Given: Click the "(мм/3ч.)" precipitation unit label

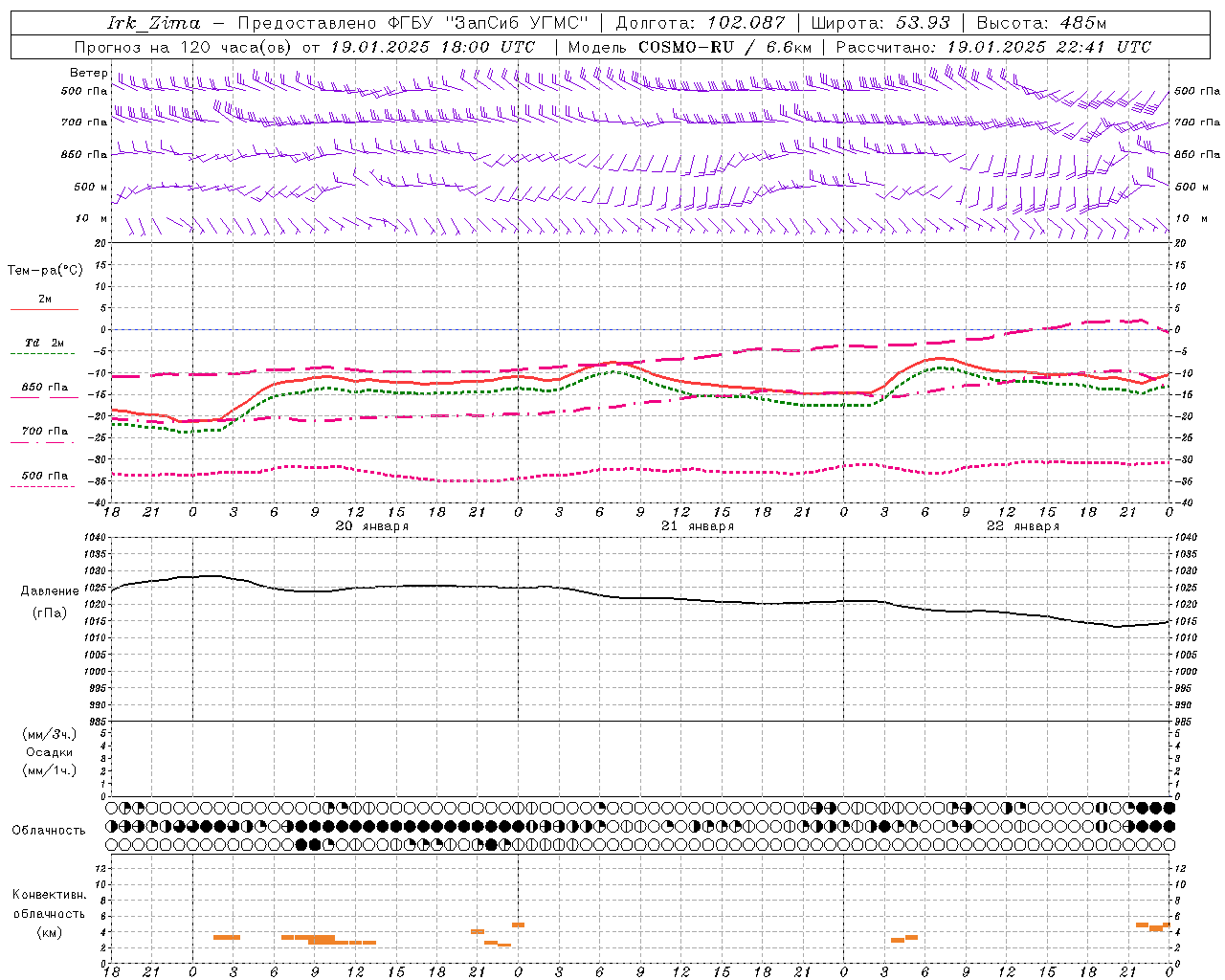Looking at the screenshot, I should [x=50, y=734].
